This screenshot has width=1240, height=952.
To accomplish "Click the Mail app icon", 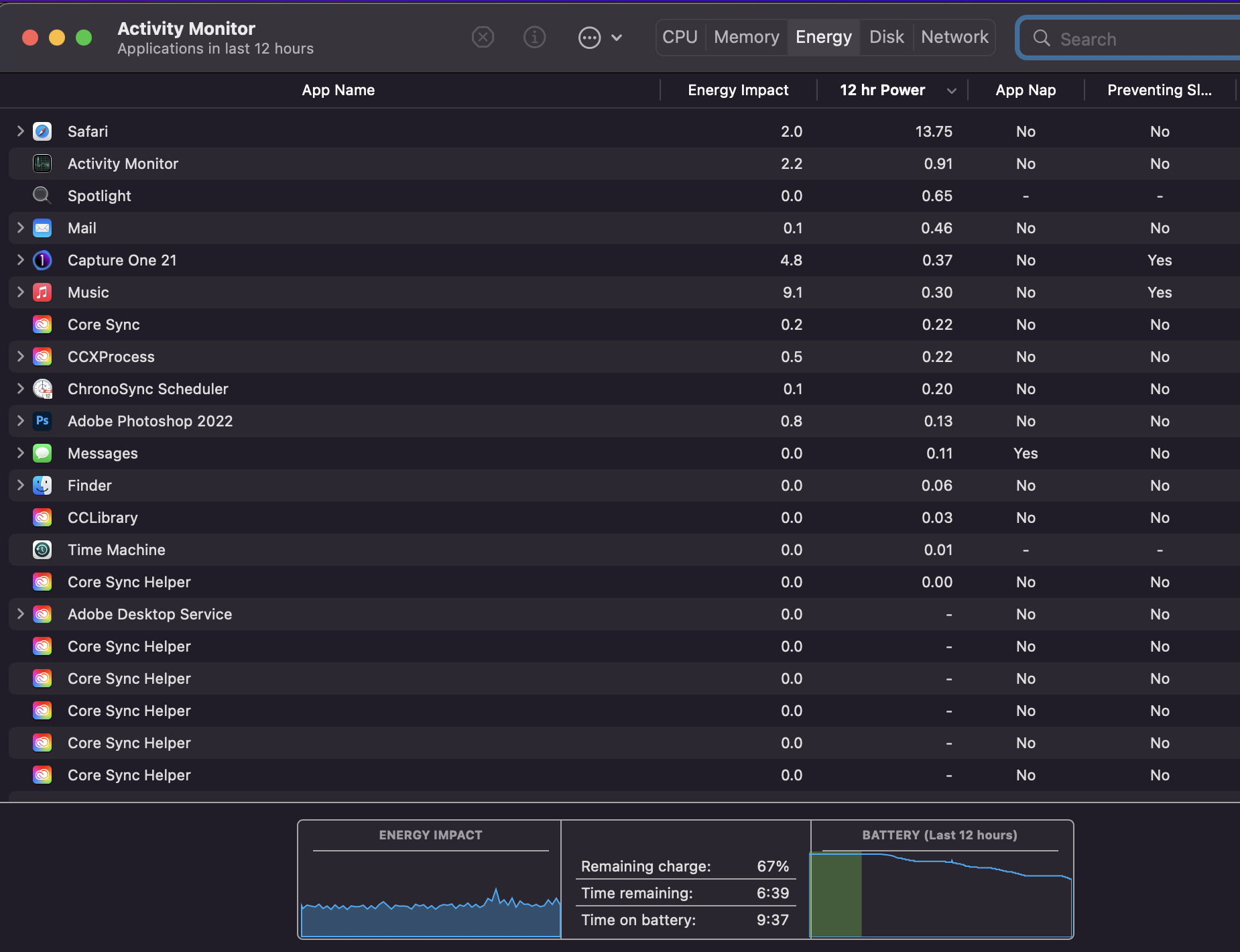I will tap(42, 228).
